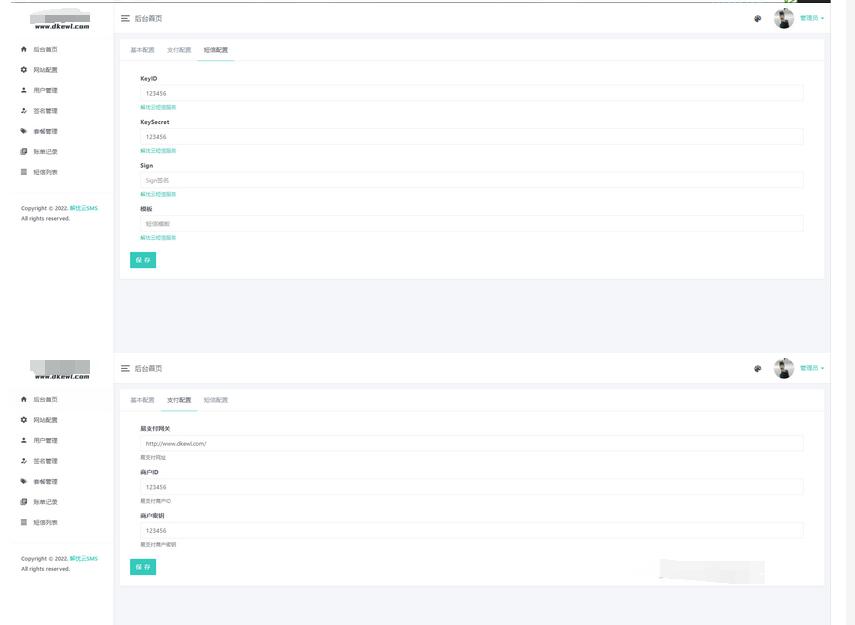Open 账单记录 icon in the lower panel sidebar
Viewport: 855px width, 625px height.
pyautogui.click(x=24, y=502)
